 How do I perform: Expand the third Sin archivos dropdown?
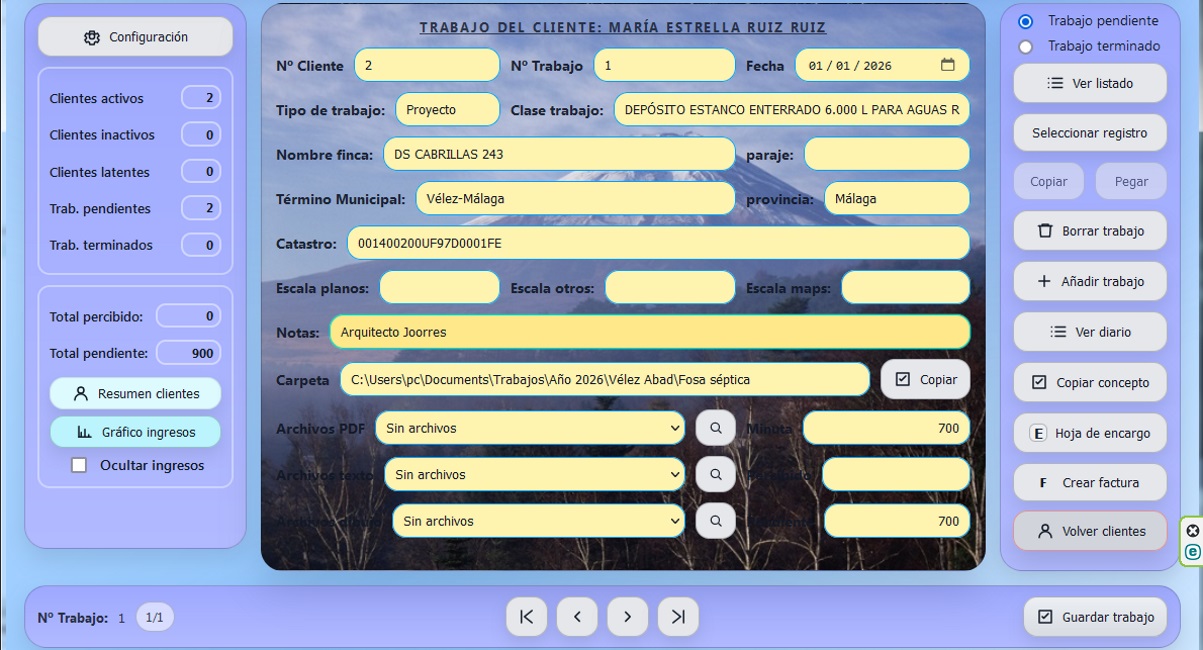tap(538, 521)
